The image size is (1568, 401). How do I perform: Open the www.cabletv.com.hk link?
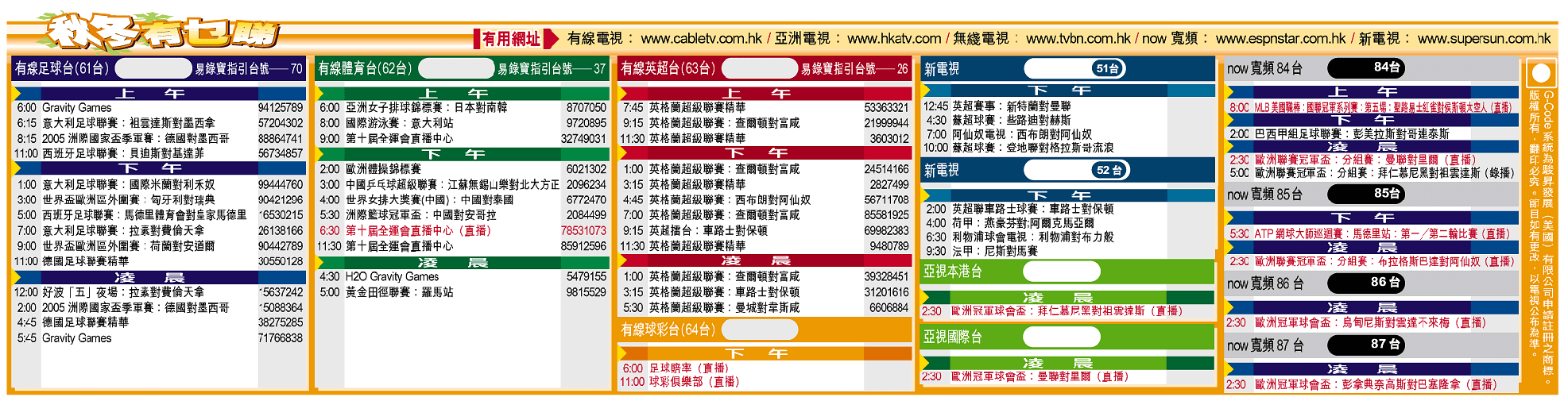701,38
